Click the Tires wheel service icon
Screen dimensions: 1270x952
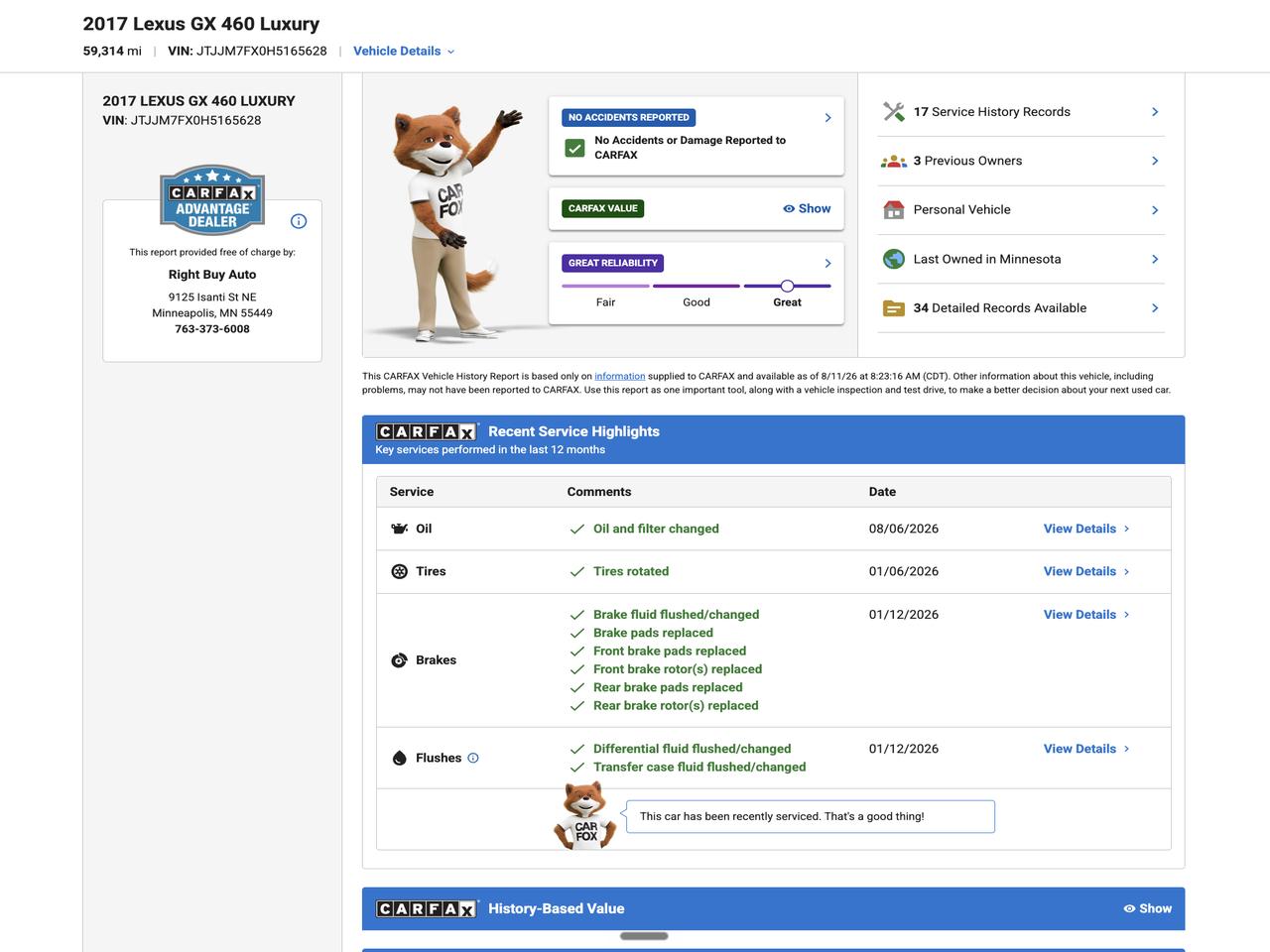coord(399,571)
